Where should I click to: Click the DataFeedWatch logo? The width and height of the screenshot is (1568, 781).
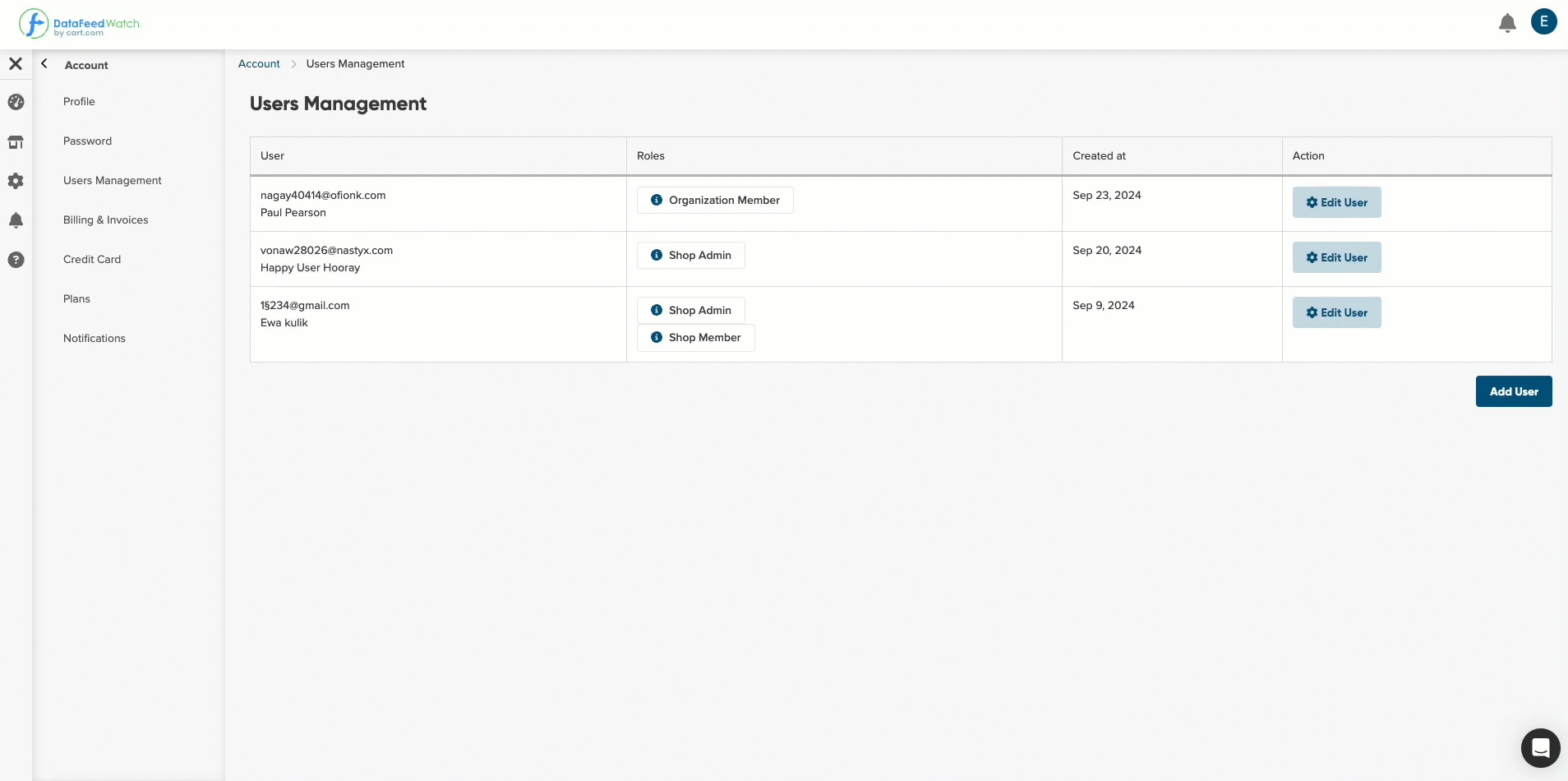pyautogui.click(x=79, y=24)
